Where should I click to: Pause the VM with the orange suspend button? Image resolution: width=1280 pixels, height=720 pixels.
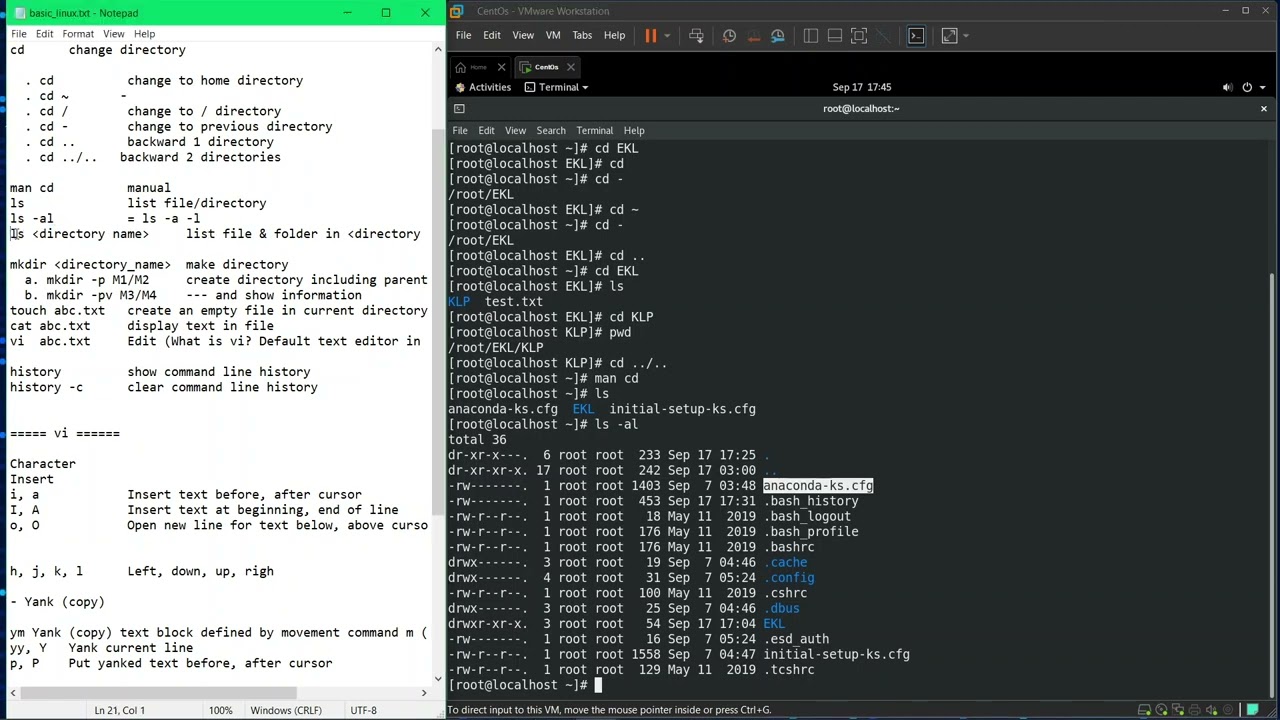pos(651,36)
